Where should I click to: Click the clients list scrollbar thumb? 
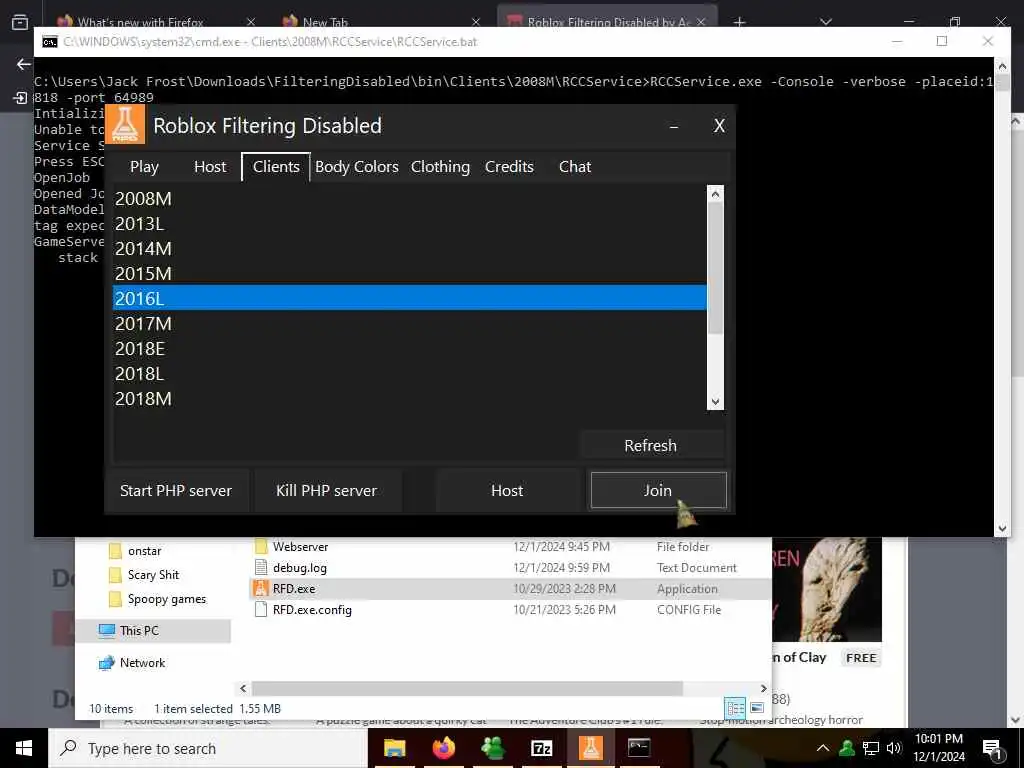(x=715, y=268)
